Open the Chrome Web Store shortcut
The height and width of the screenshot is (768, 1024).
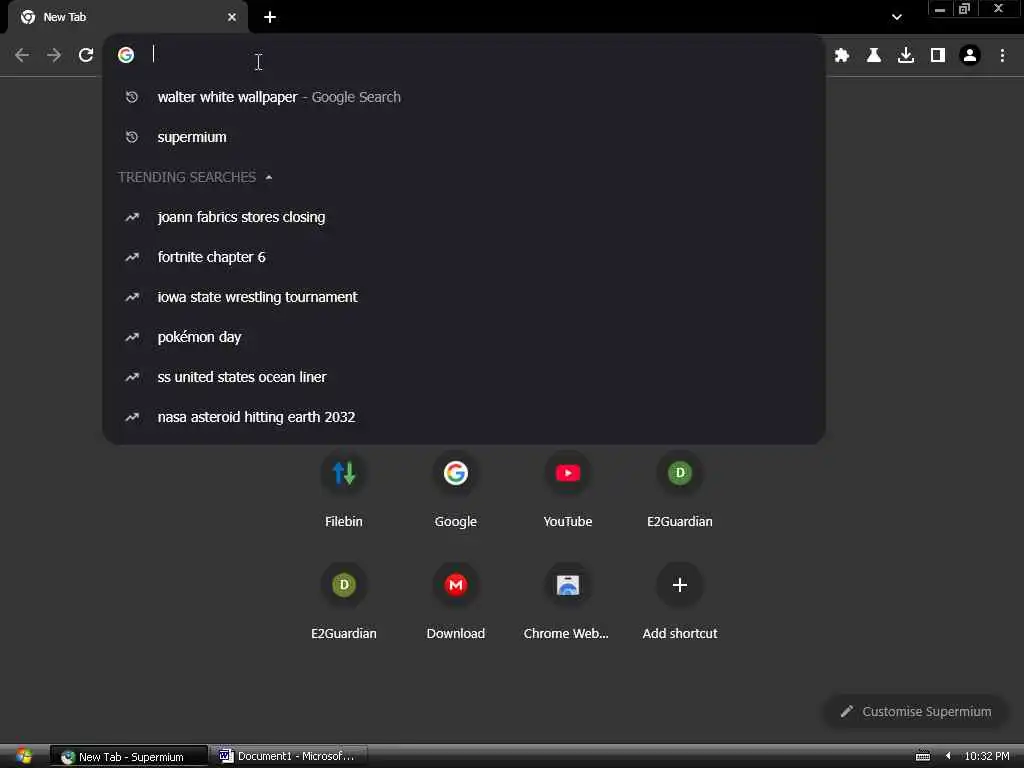click(x=568, y=601)
